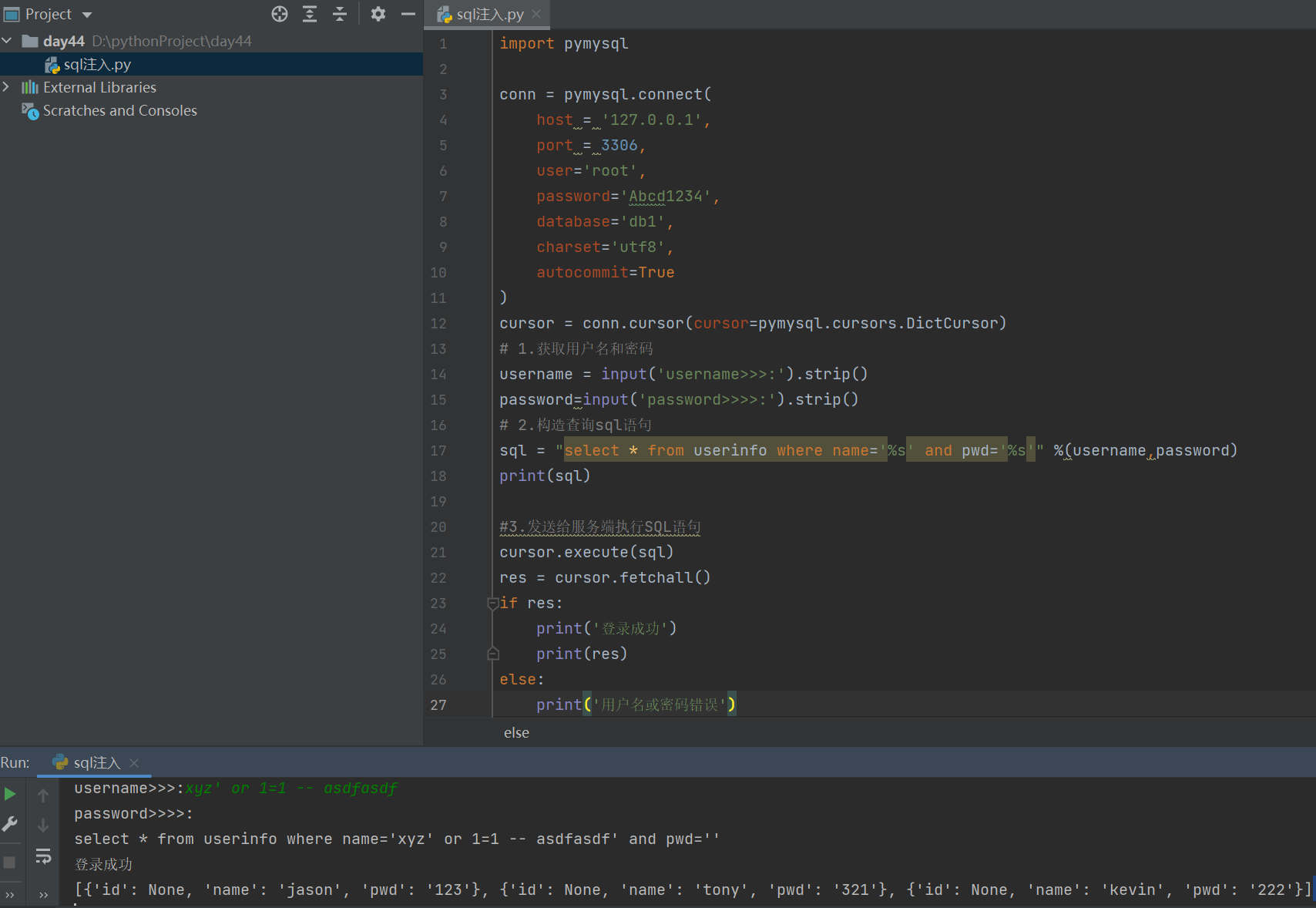
Task: Open the Project view dropdown arrow
Action: [x=87, y=15]
